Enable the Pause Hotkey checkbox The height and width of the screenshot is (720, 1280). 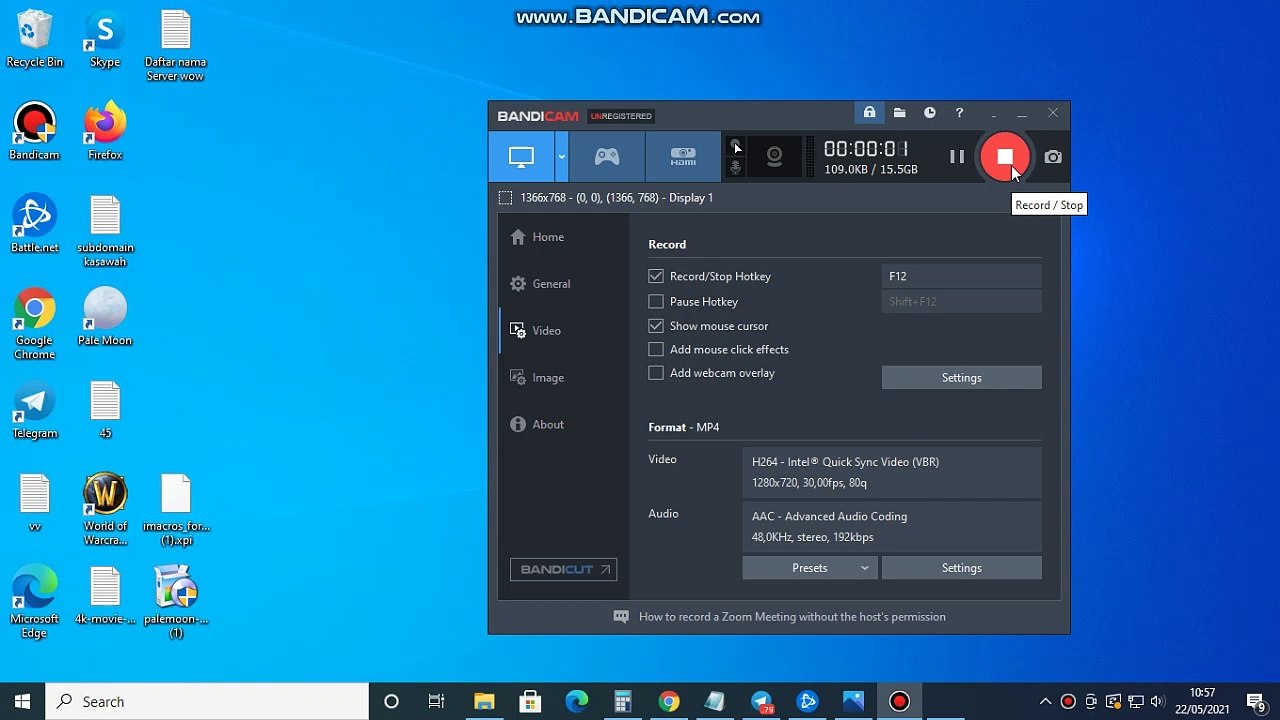pyautogui.click(x=656, y=301)
